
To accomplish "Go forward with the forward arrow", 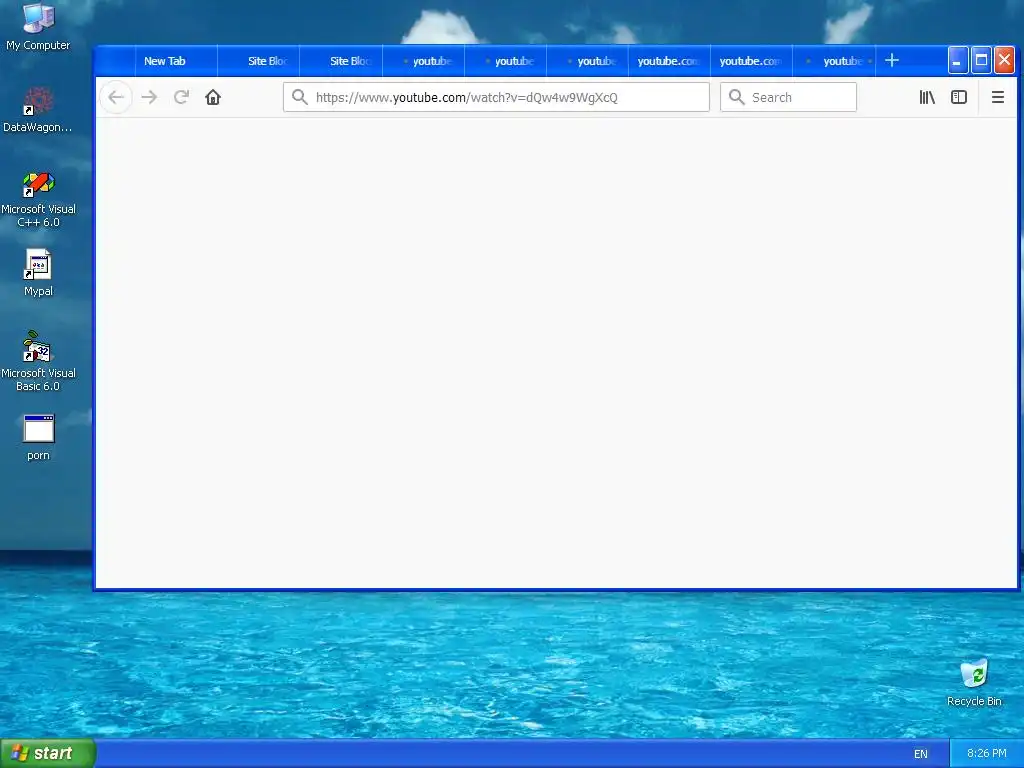I will (x=150, y=97).
